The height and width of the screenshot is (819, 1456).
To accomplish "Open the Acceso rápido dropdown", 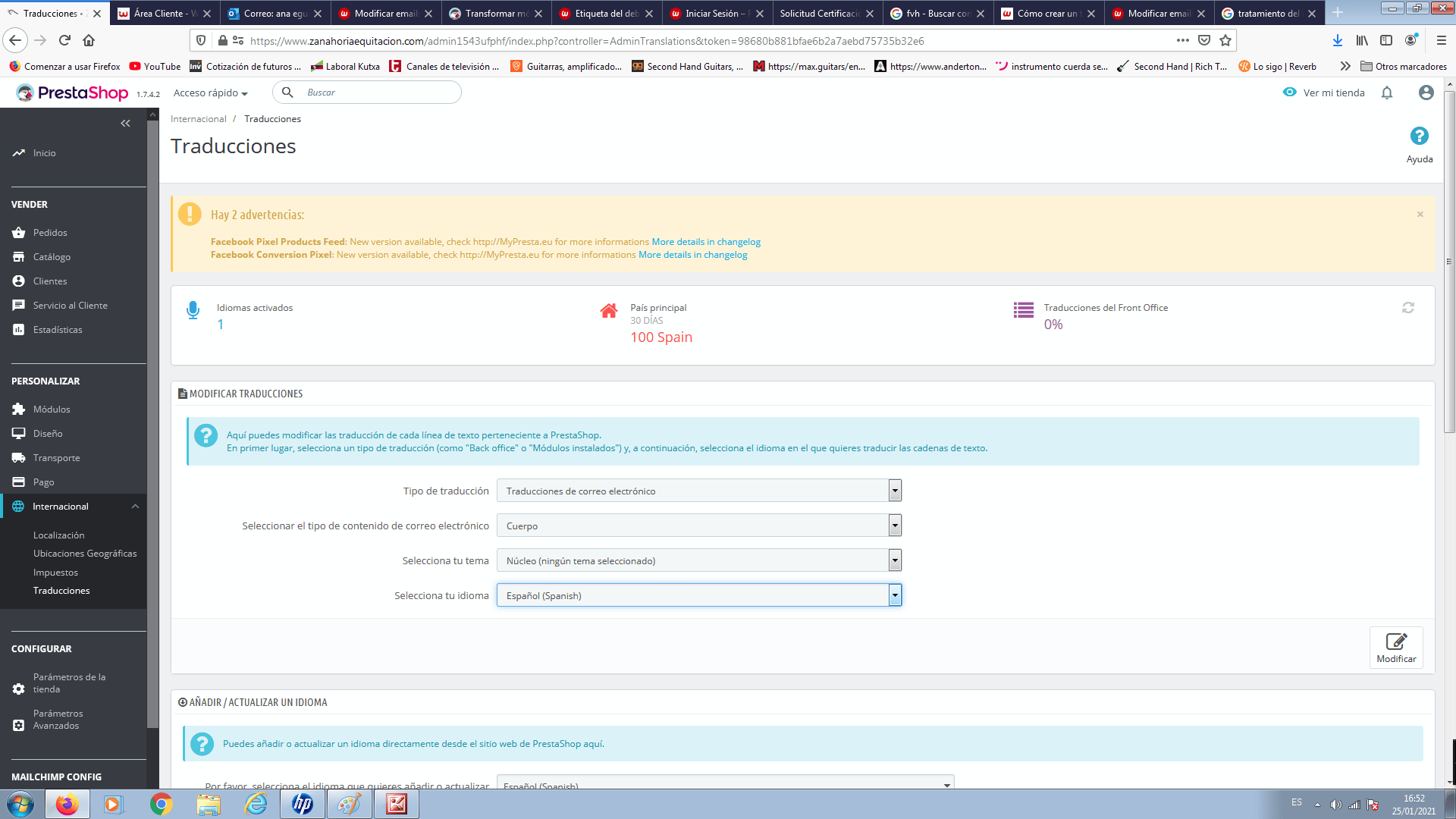I will tap(211, 93).
